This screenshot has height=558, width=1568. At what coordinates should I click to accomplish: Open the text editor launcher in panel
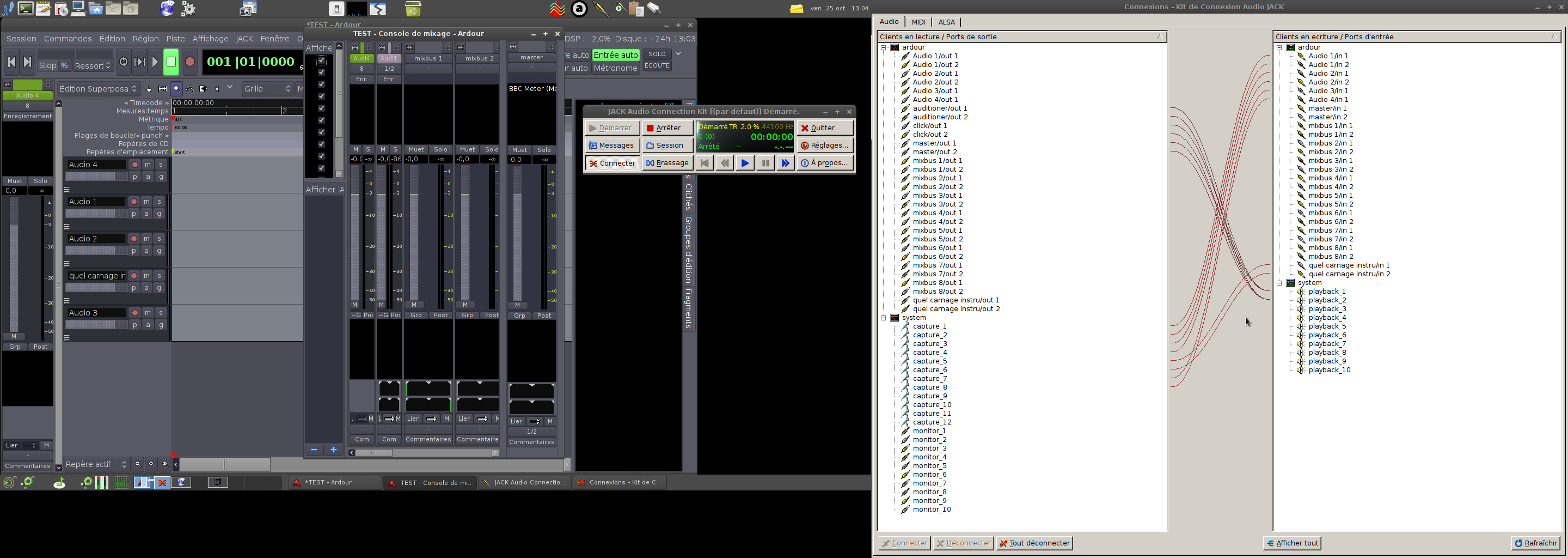click(x=43, y=9)
